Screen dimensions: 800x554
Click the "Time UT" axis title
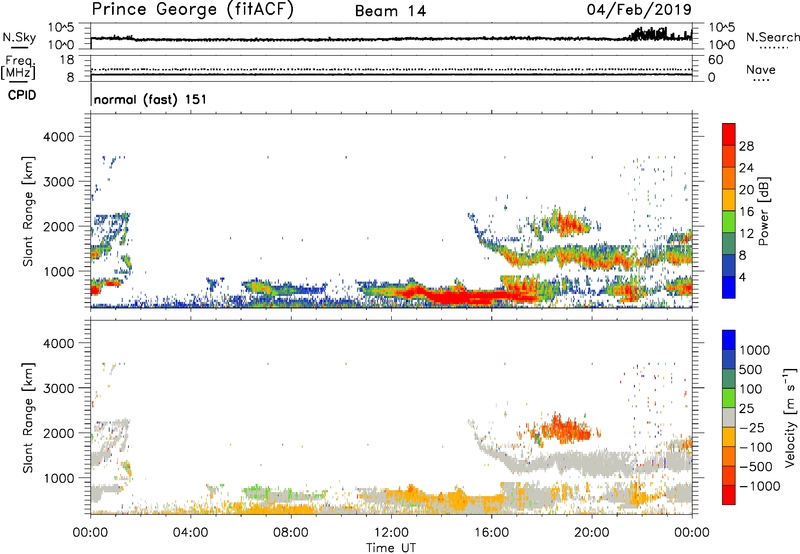391,548
